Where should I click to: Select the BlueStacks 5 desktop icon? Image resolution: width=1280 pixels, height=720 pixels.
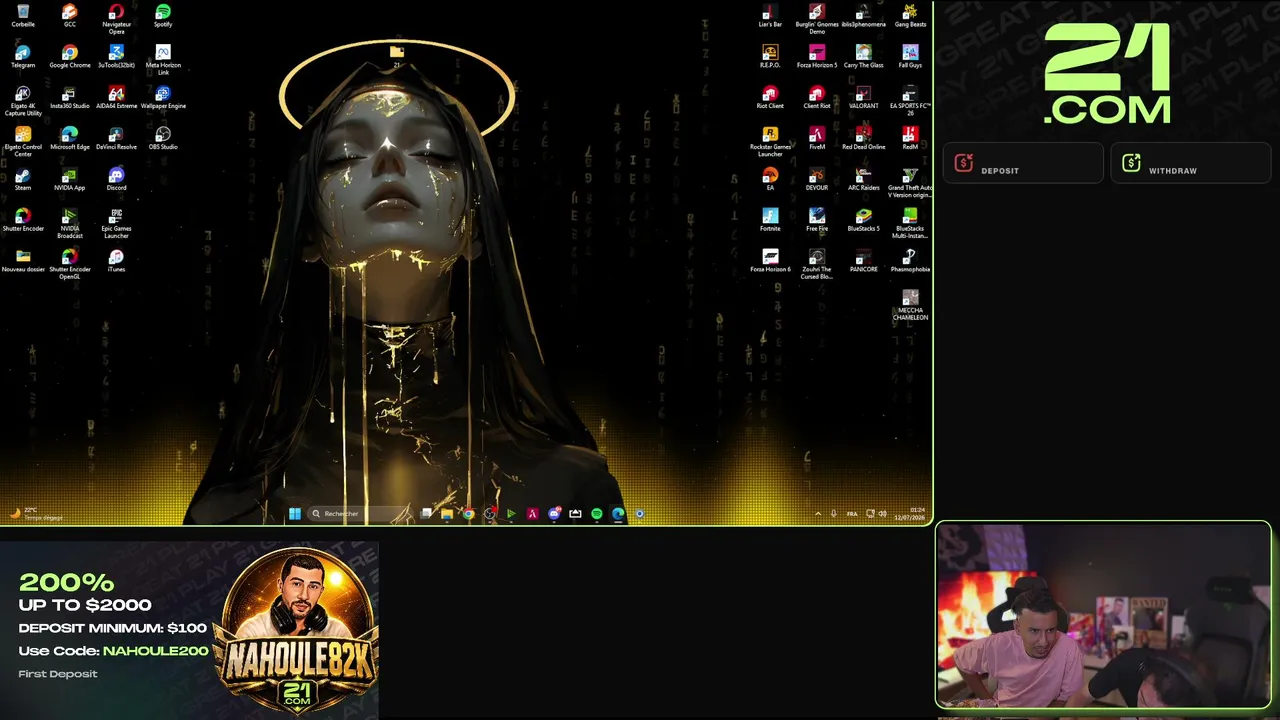(864, 221)
